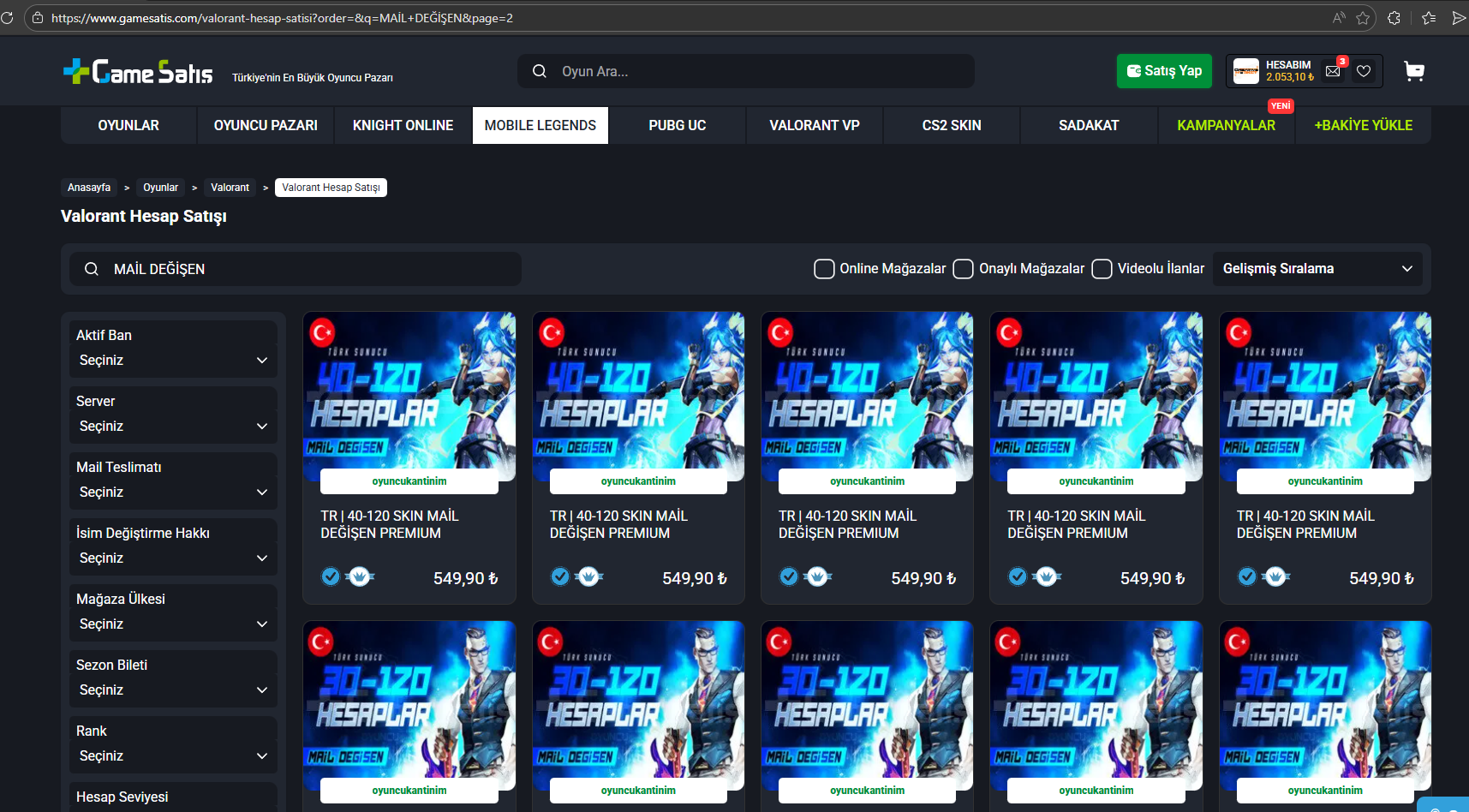Open the VALORANT VP menu item
This screenshot has width=1469, height=812.
coord(815,125)
